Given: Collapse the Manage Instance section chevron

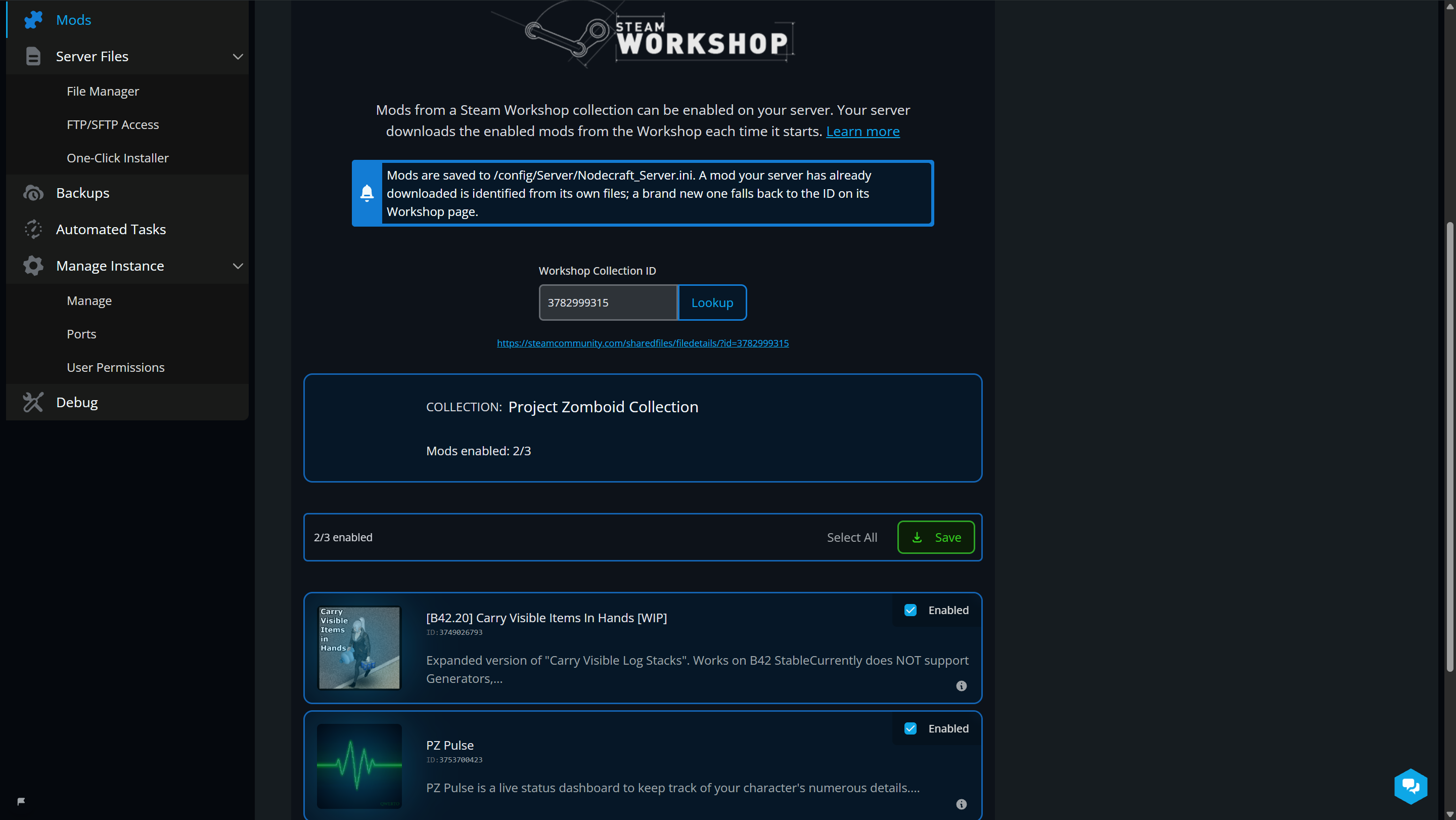Looking at the screenshot, I should [238, 266].
